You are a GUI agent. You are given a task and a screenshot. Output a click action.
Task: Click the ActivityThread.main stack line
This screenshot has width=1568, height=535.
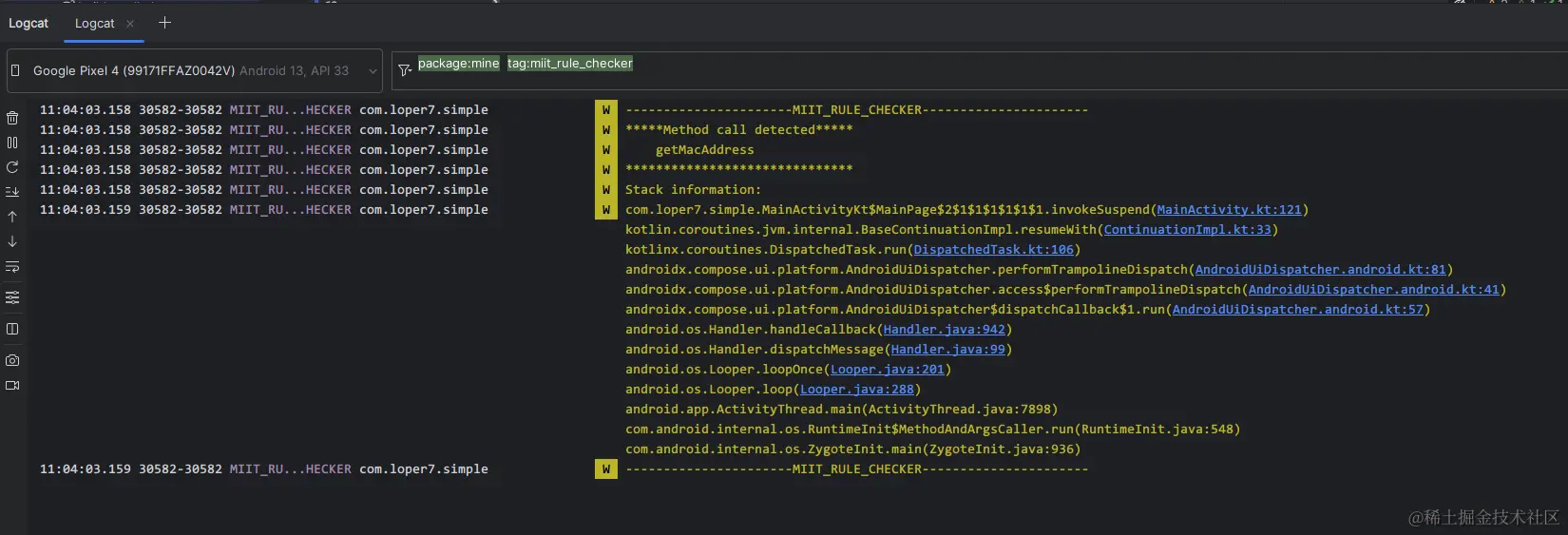click(x=841, y=409)
